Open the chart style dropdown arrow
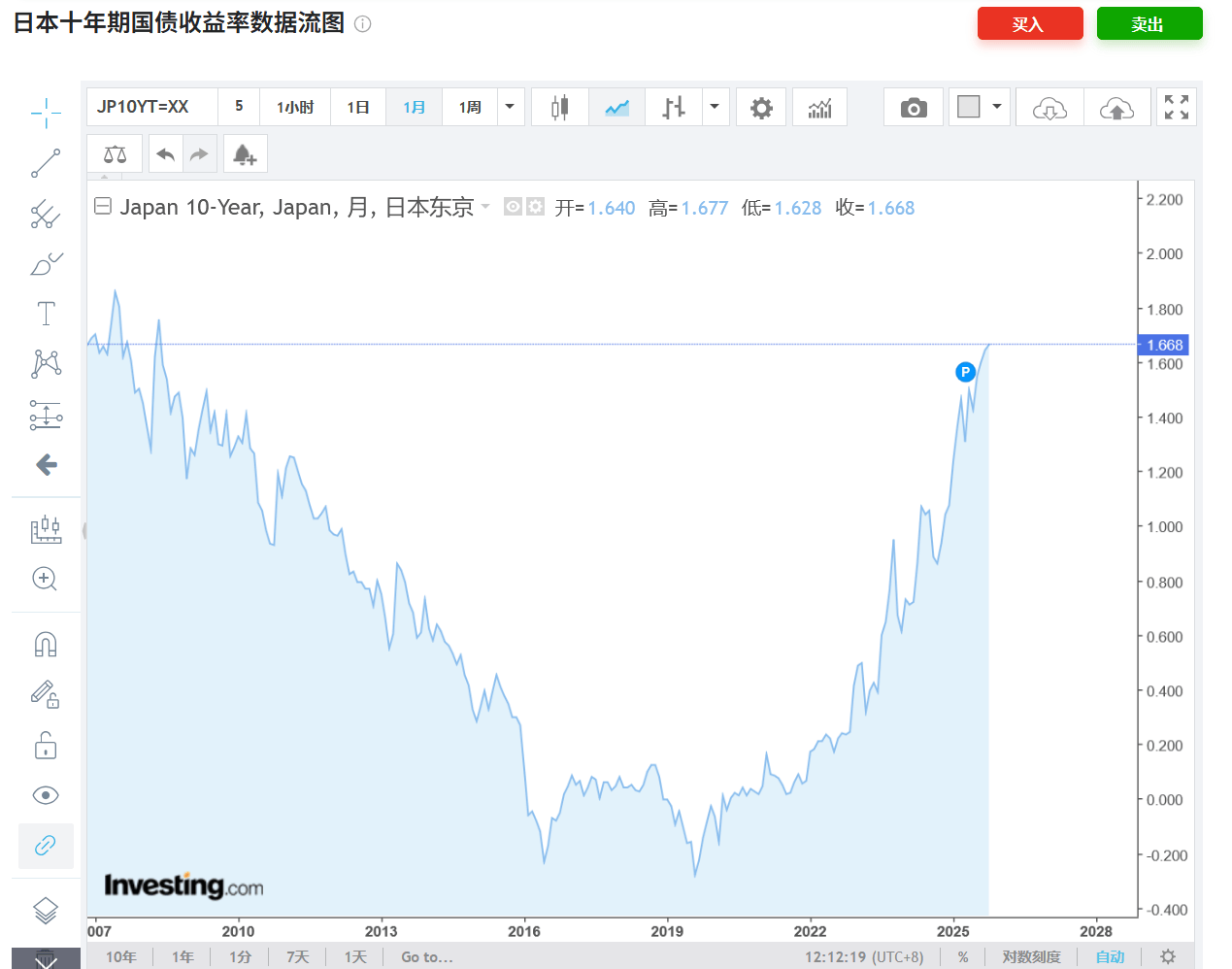 coord(716,107)
